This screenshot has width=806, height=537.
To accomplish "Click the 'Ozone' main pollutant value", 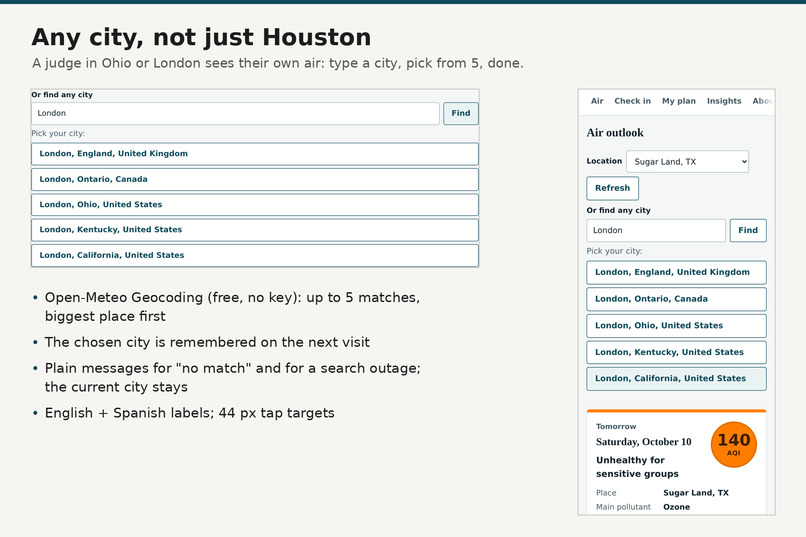I will click(676, 507).
